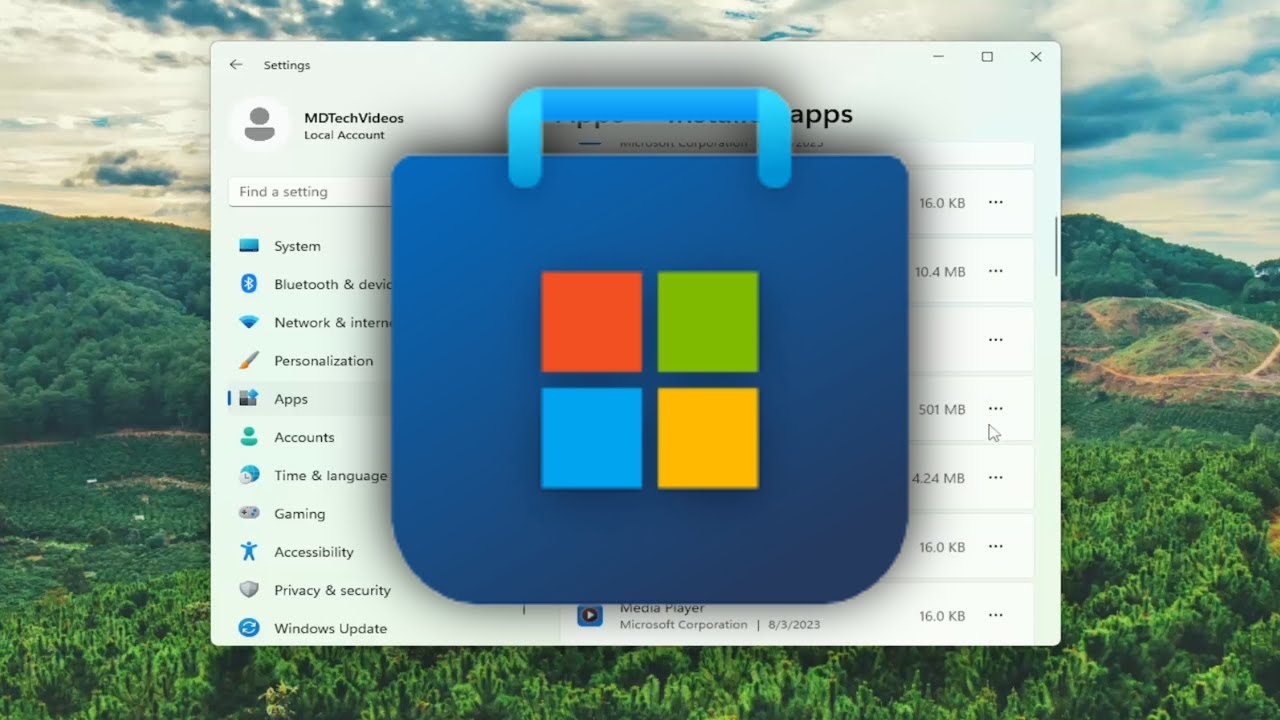Click the 4.24 MB size value

click(938, 478)
